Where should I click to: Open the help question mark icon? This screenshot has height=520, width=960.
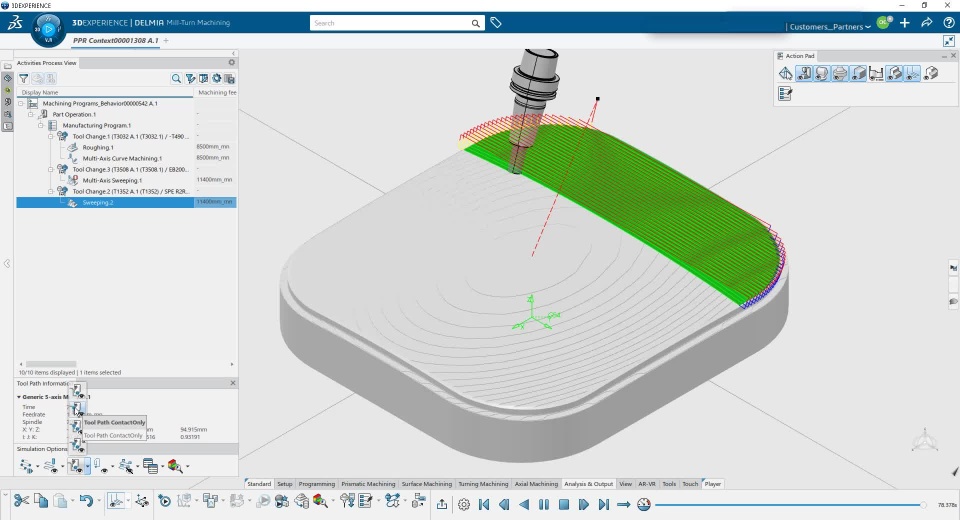click(x=949, y=23)
